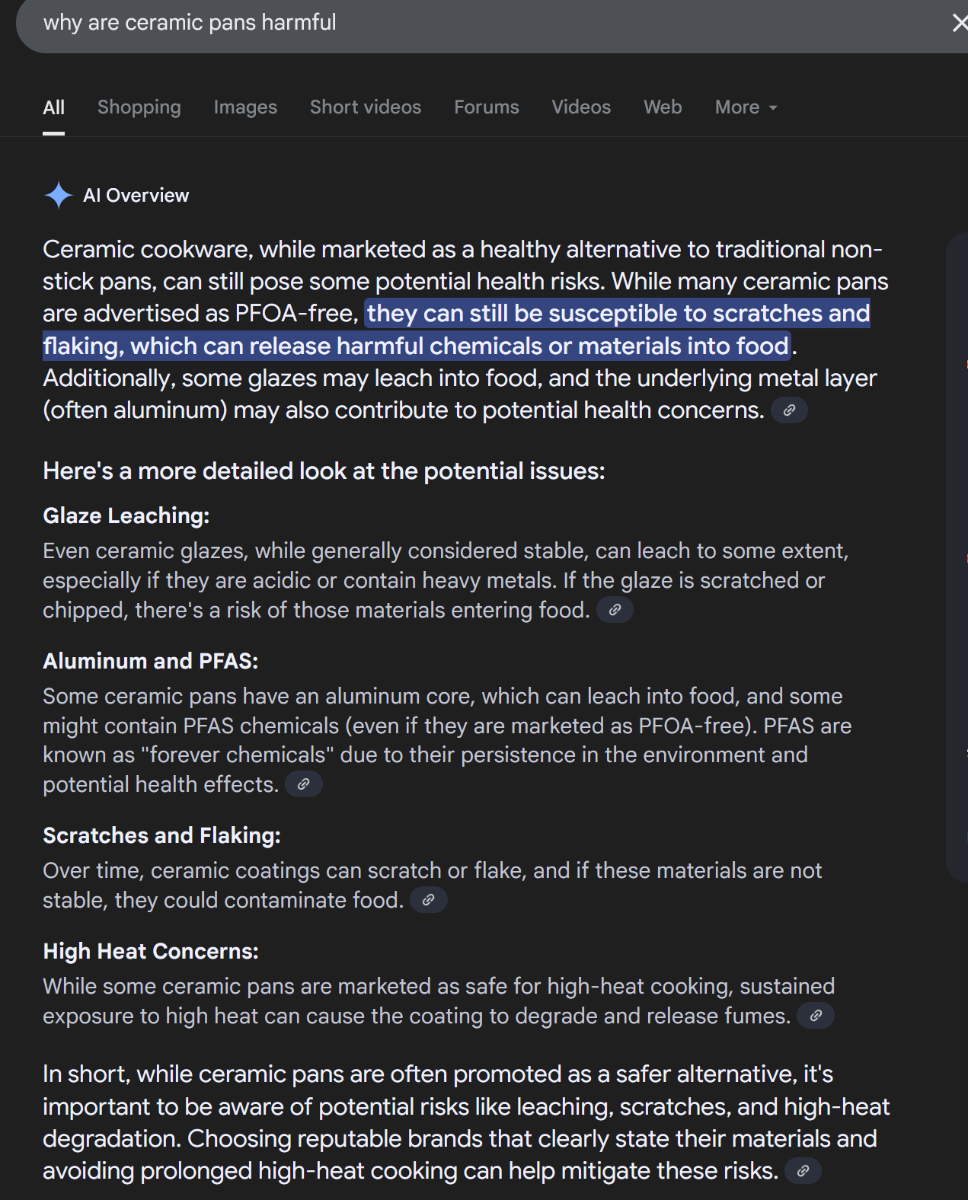This screenshot has width=968, height=1200.
Task: Select the Web results tab
Action: pos(662,108)
